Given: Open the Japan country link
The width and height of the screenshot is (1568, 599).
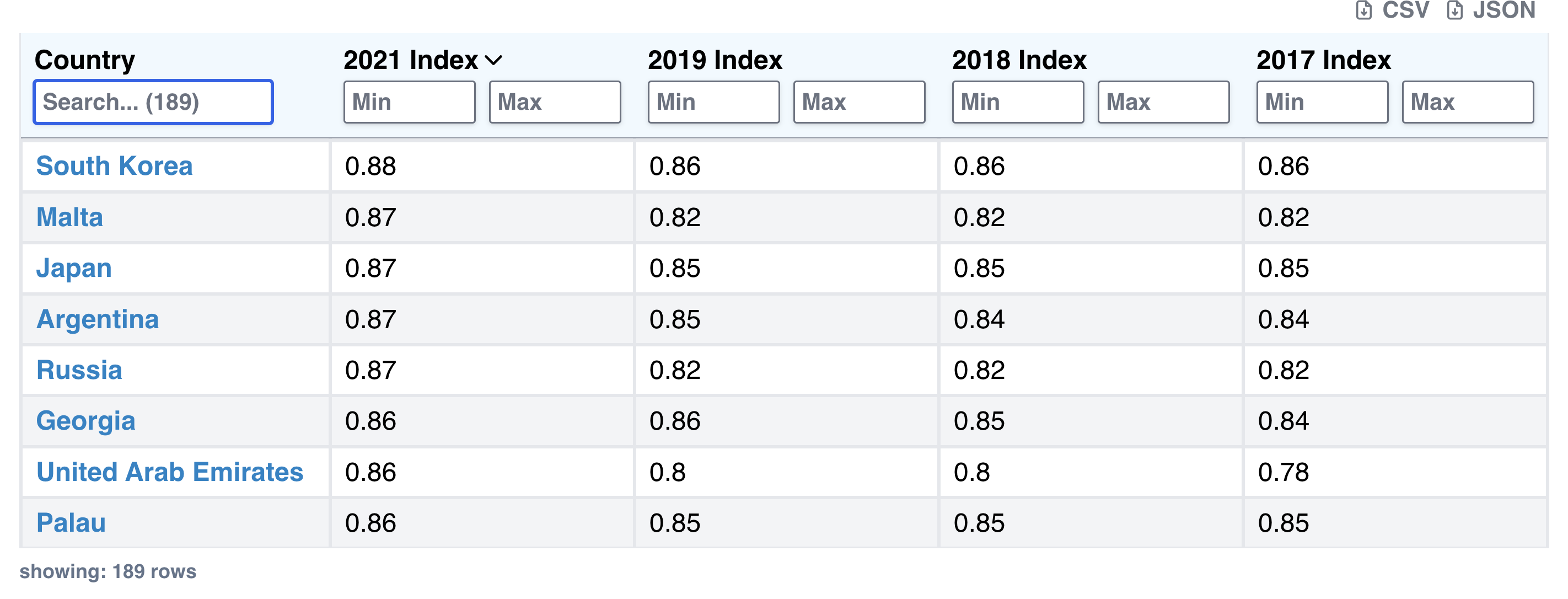Looking at the screenshot, I should pos(74,268).
